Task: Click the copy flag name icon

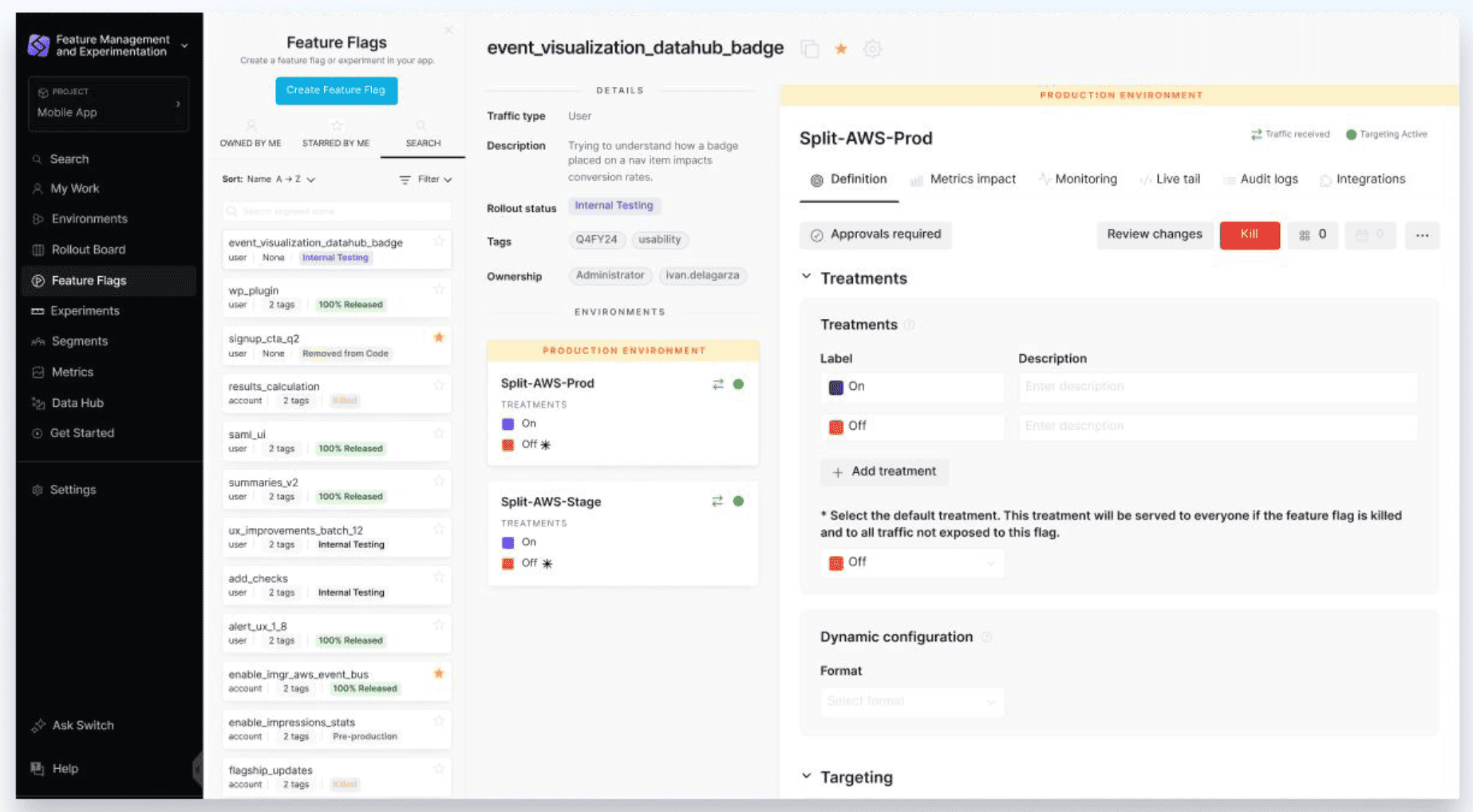Action: (810, 49)
